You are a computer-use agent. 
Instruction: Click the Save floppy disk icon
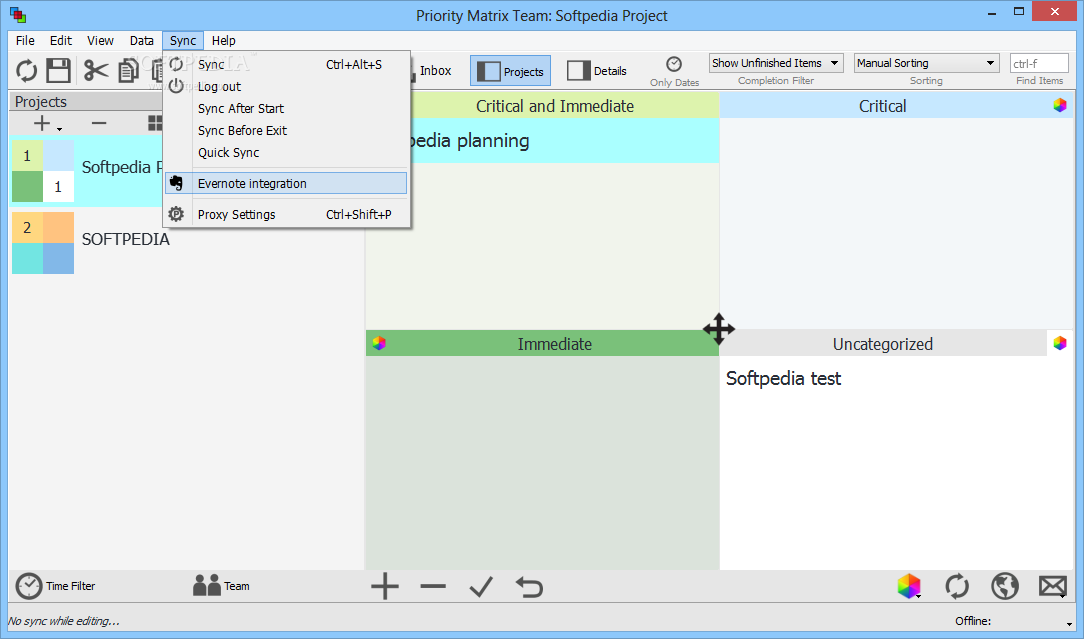pyautogui.click(x=58, y=71)
